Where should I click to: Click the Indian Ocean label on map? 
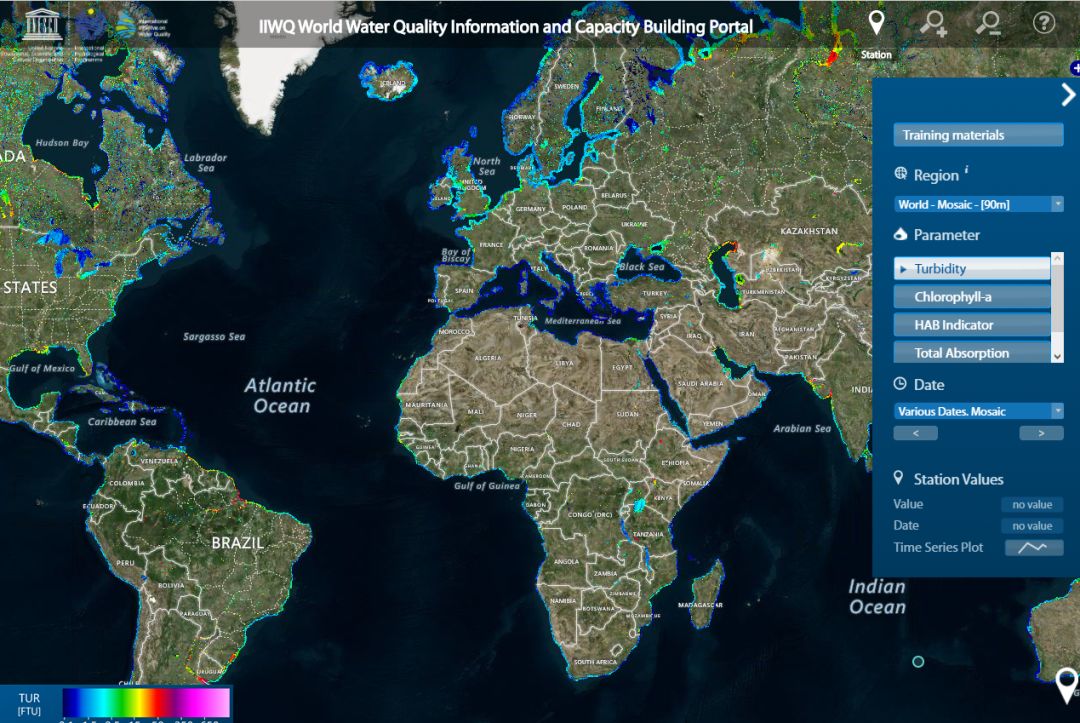877,596
